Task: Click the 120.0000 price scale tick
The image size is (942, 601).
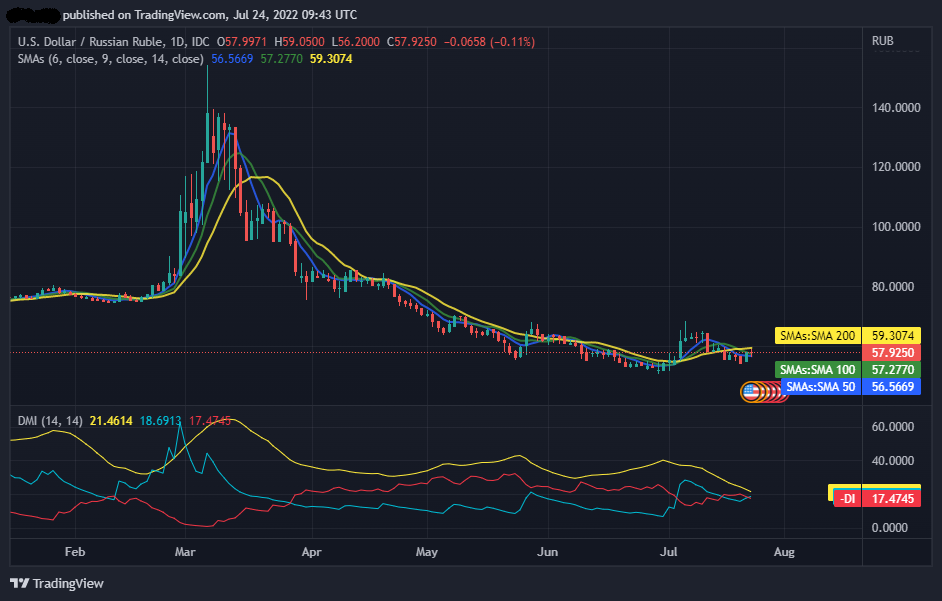Action: tap(896, 166)
